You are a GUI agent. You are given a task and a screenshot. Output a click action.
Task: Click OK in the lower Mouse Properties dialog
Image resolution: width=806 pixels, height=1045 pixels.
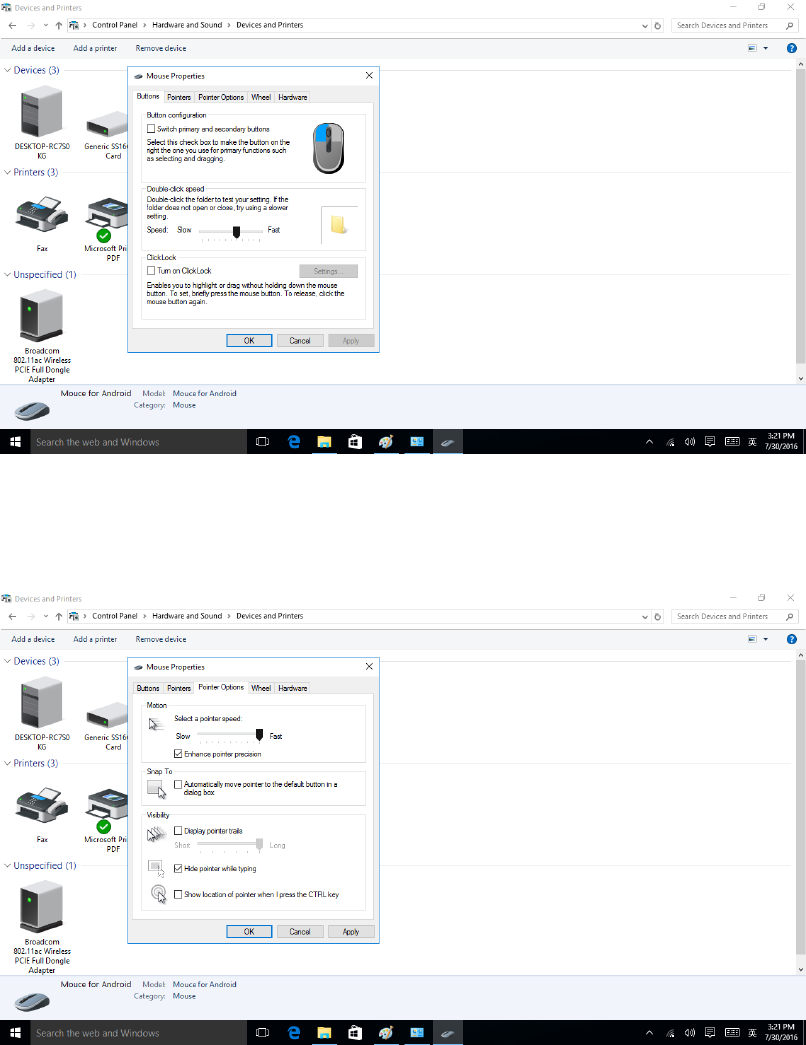point(249,932)
